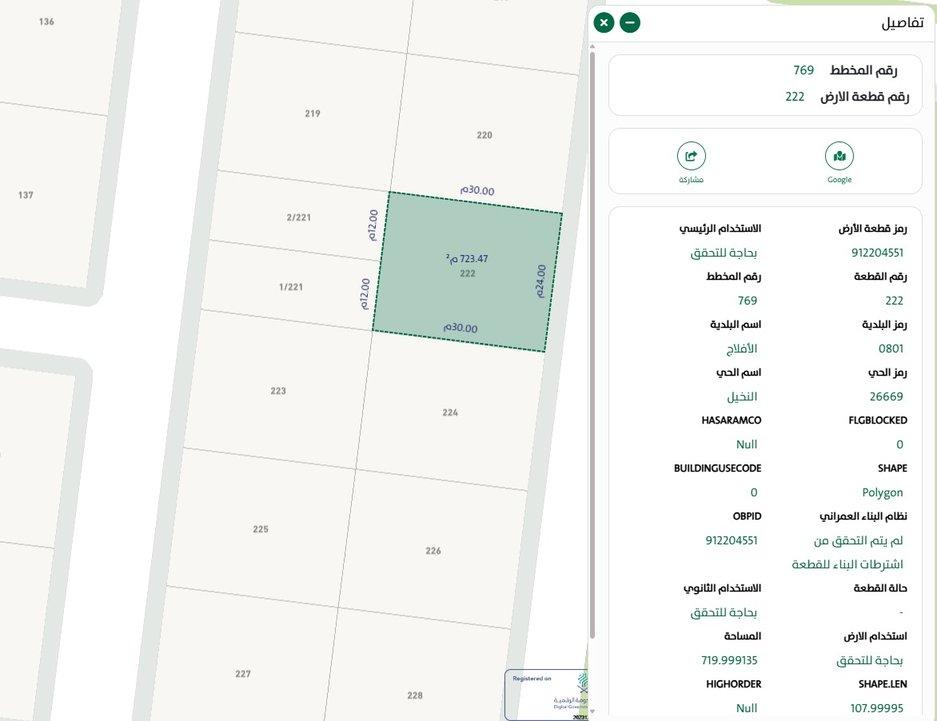The height and width of the screenshot is (721, 937).
Task: Close the تفاصيل details panel
Action: pyautogui.click(x=604, y=22)
